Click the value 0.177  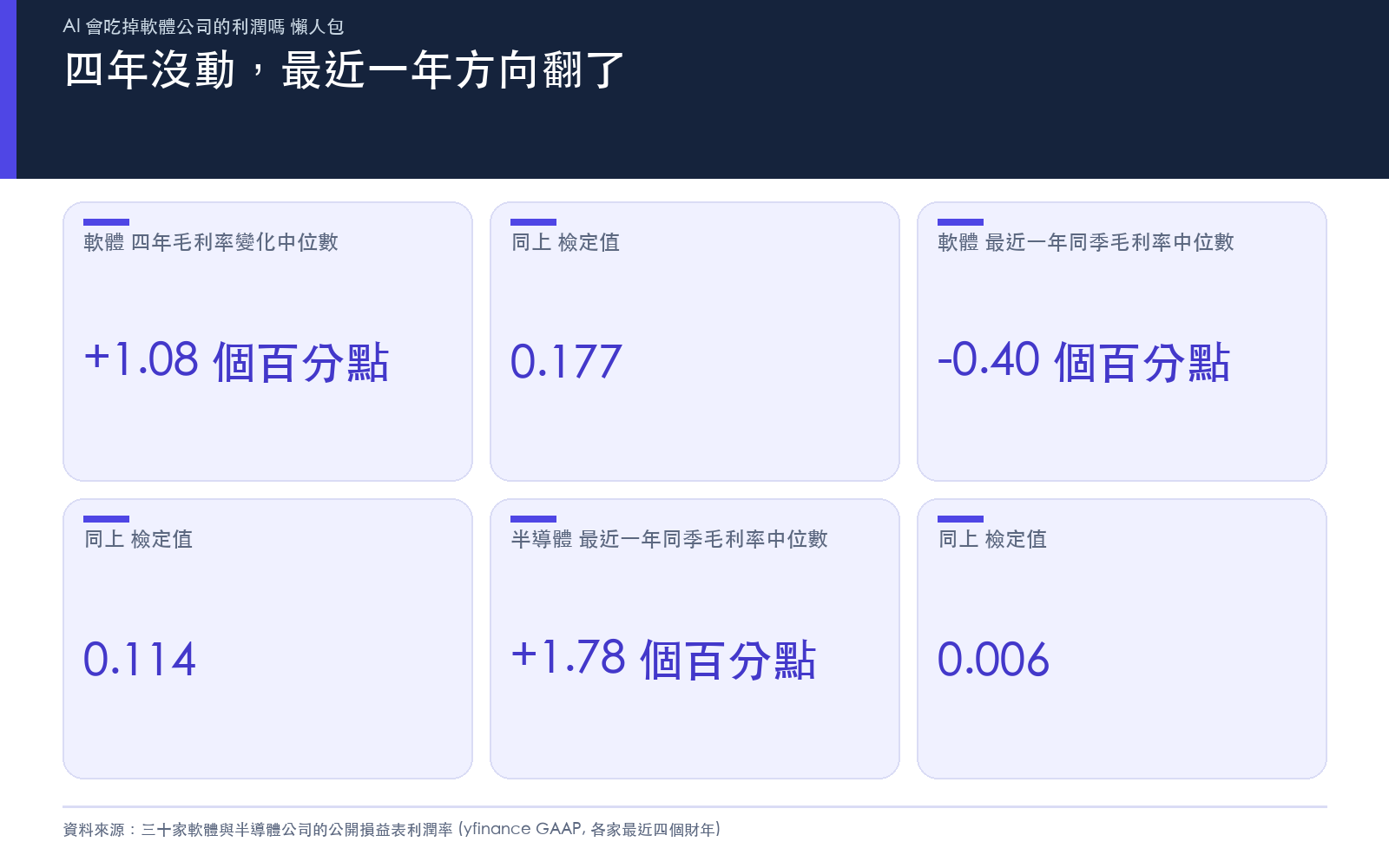coord(566,361)
